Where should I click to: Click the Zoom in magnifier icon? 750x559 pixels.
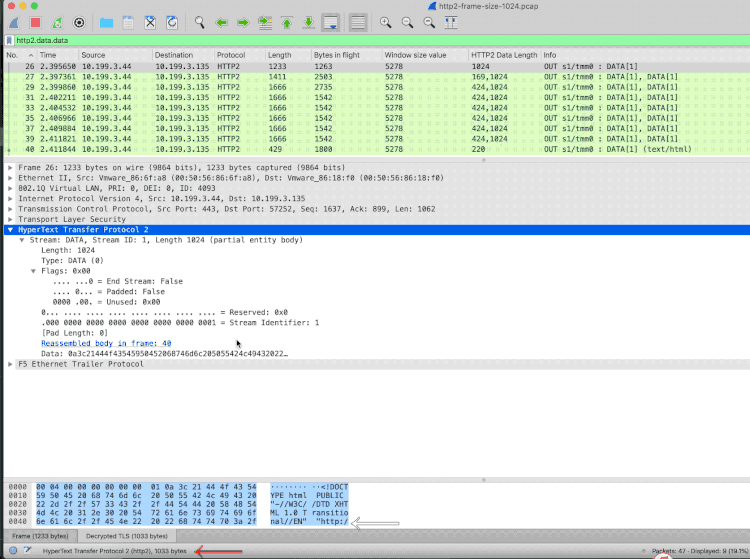pos(385,22)
